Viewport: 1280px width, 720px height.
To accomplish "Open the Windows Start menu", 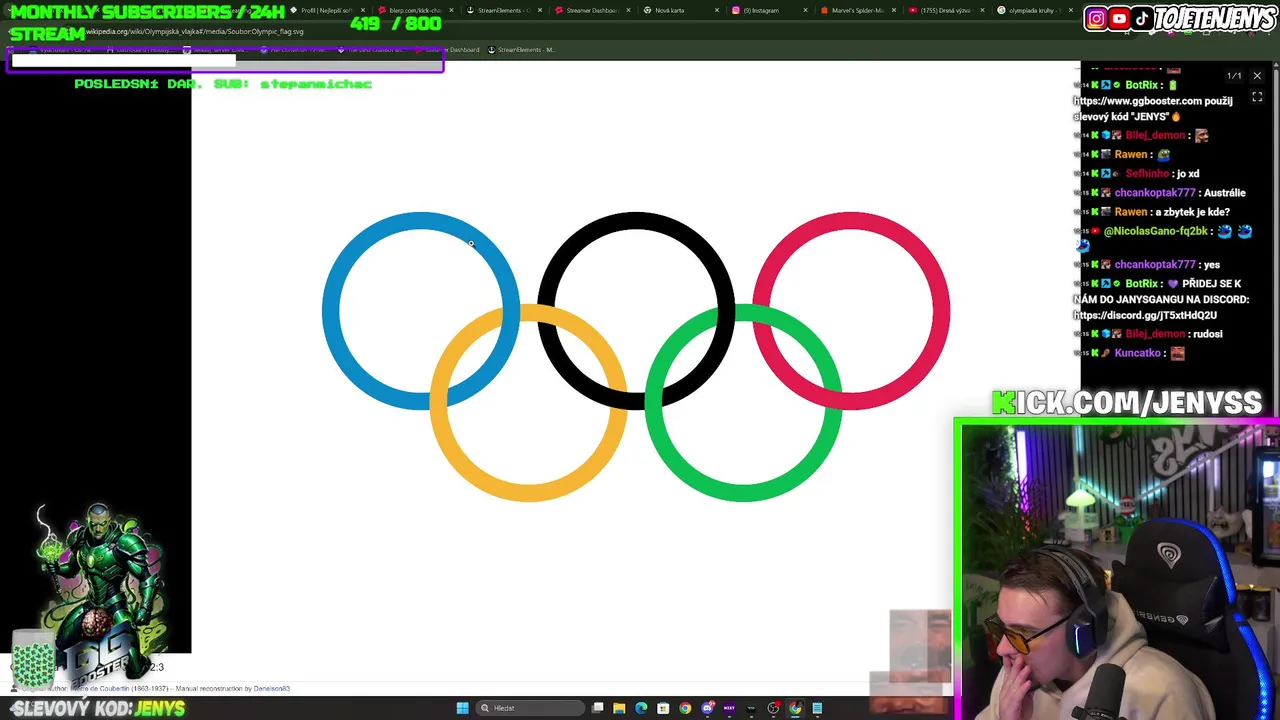I will click(x=462, y=708).
